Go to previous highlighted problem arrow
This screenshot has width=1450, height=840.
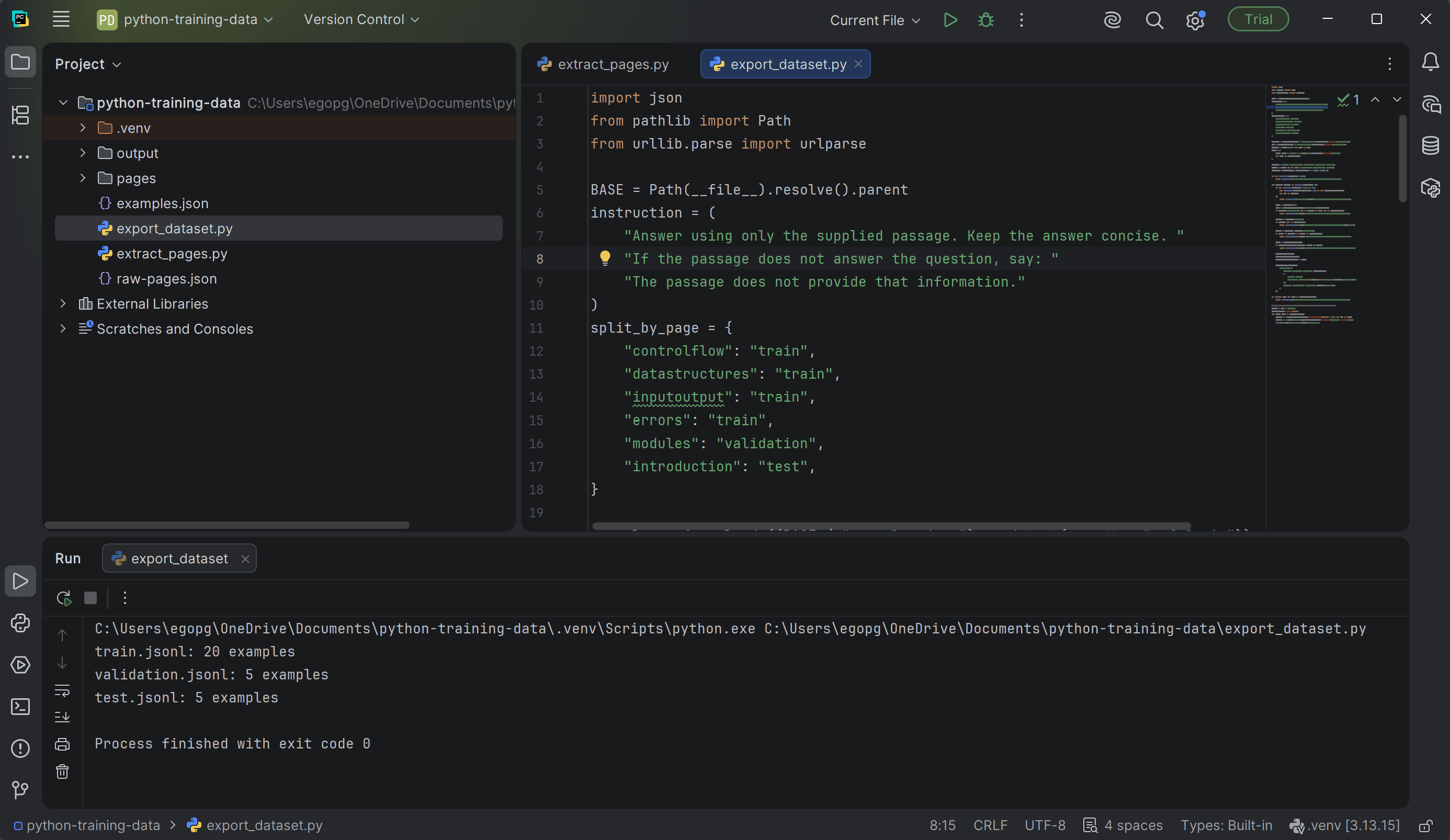coord(1375,99)
